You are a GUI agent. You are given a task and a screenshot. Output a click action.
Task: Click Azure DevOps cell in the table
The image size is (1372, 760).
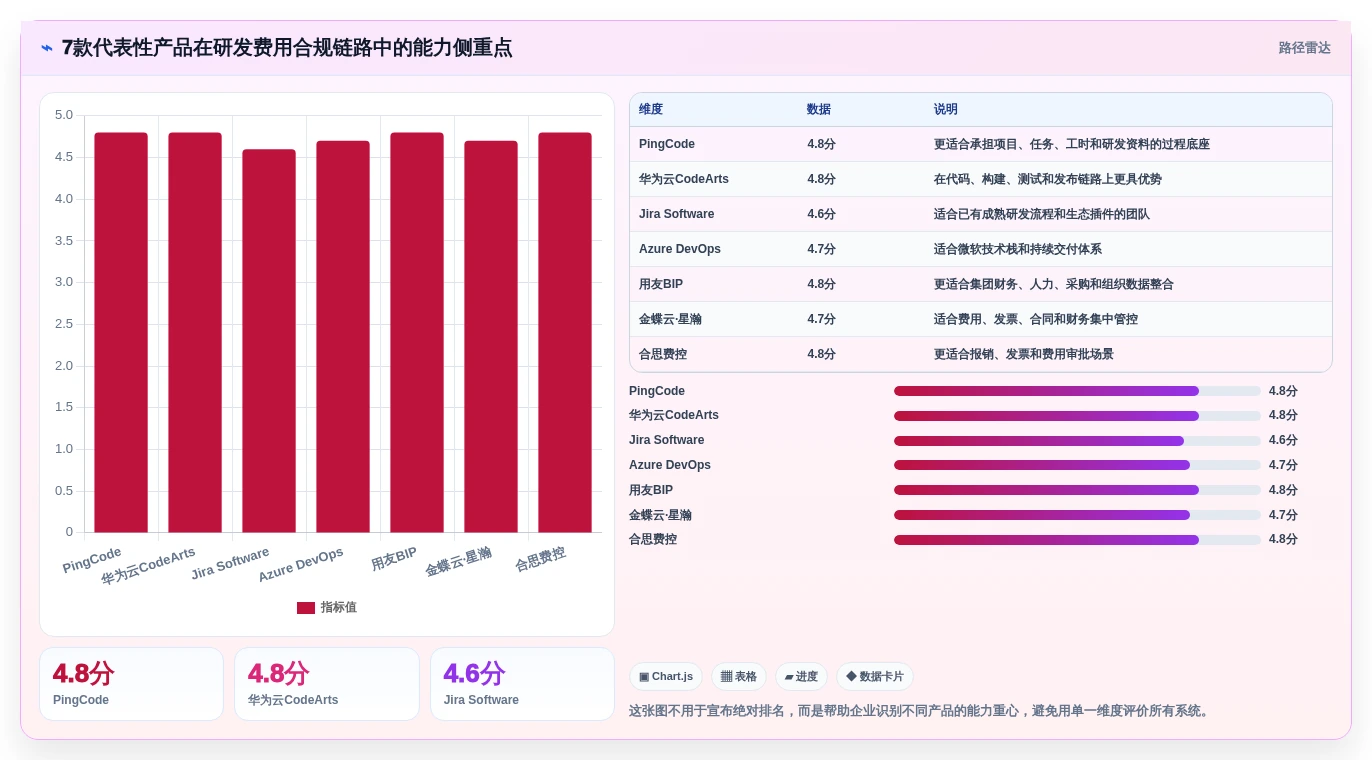[680, 249]
